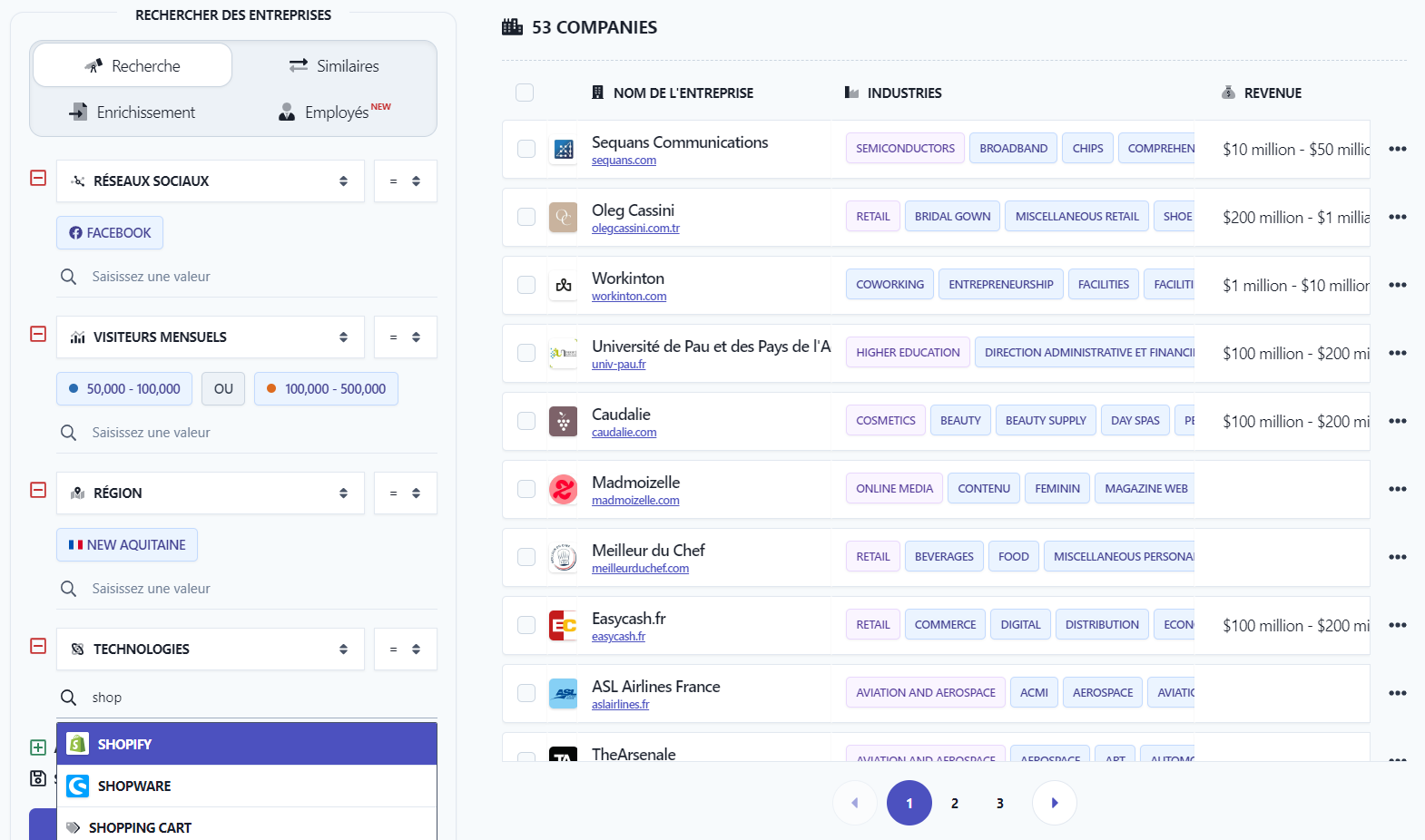The image size is (1425, 840).
Task: Click the buildings icon beside 53 Companies
Action: (513, 27)
